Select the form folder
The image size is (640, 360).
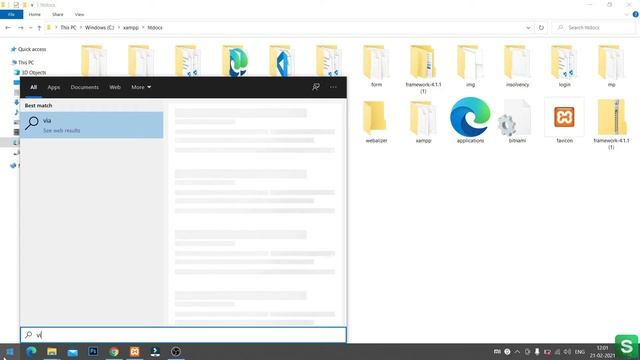[x=376, y=66]
